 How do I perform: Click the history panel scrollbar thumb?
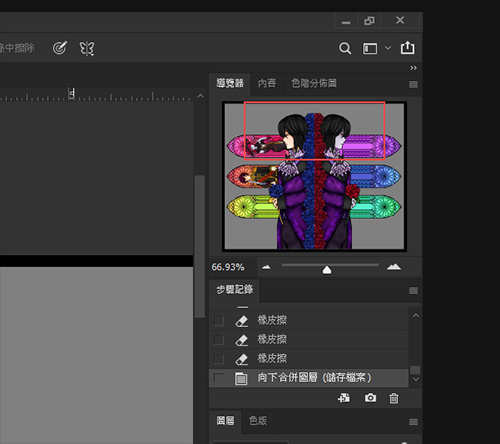(415, 370)
